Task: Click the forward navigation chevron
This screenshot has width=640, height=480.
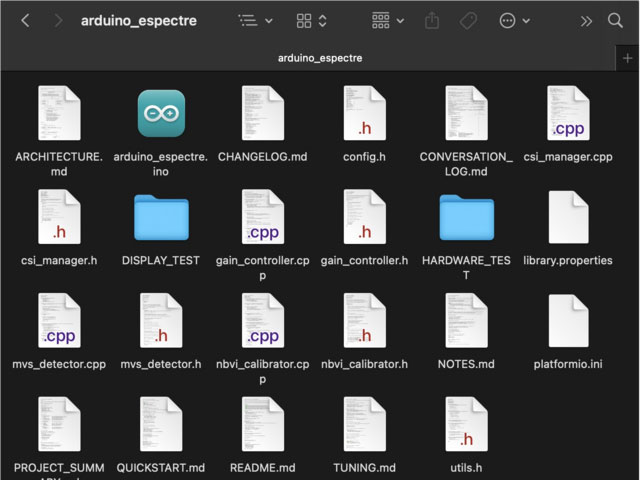Action: 58,20
